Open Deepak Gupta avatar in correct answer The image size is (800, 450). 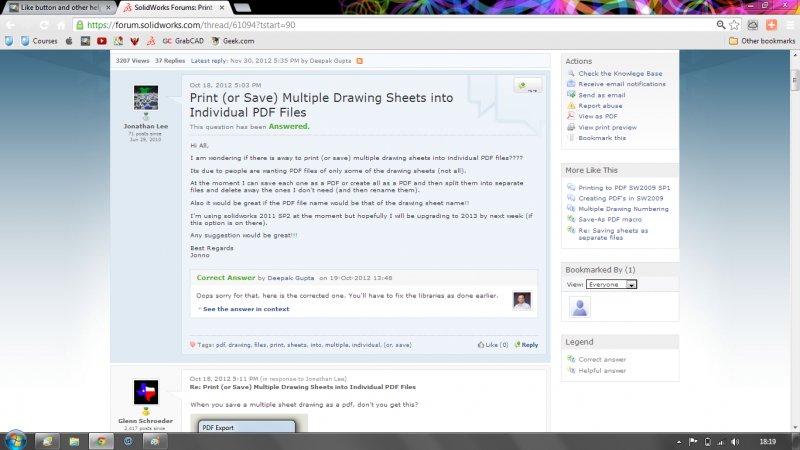522,301
